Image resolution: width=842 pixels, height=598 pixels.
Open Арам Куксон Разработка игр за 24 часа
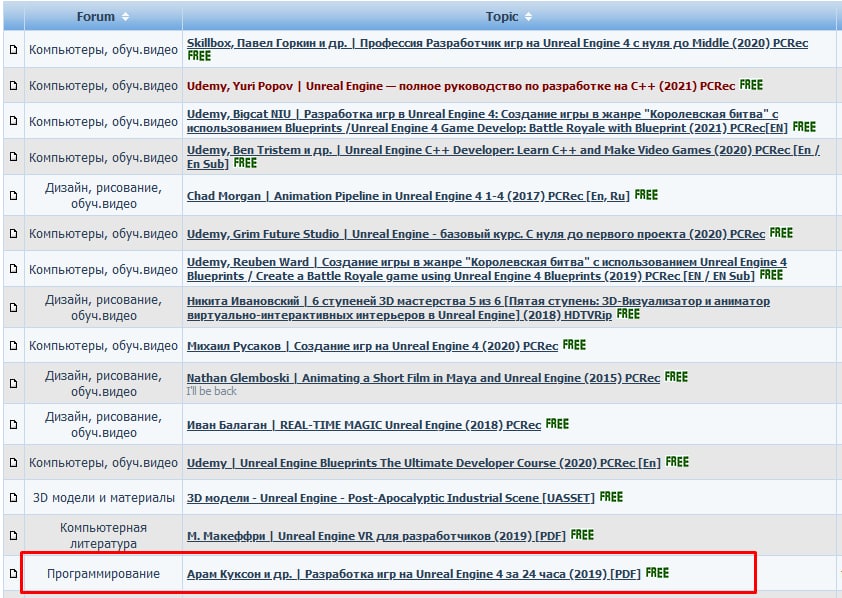click(x=413, y=574)
